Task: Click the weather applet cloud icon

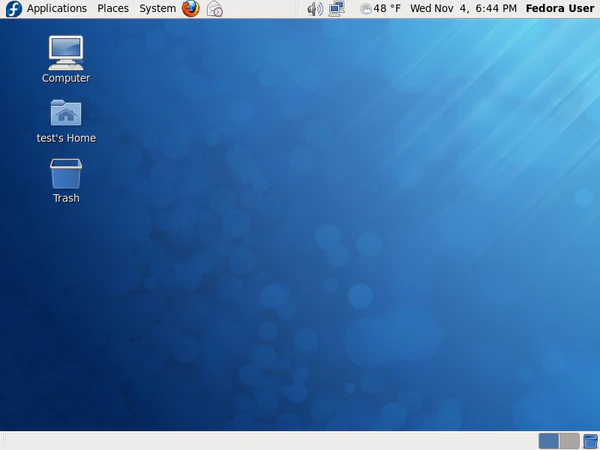Action: [x=365, y=9]
